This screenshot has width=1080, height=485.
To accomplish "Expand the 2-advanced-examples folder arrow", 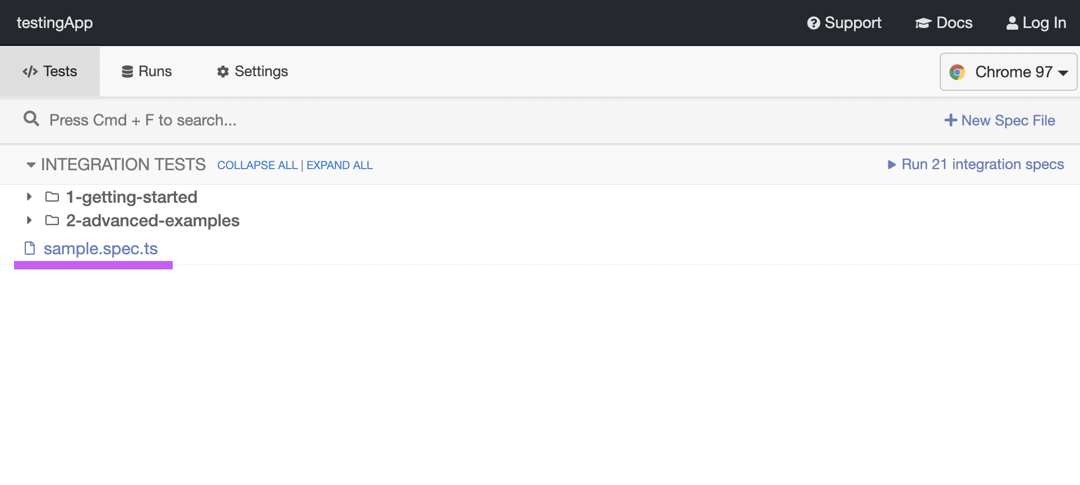I will click(29, 220).
